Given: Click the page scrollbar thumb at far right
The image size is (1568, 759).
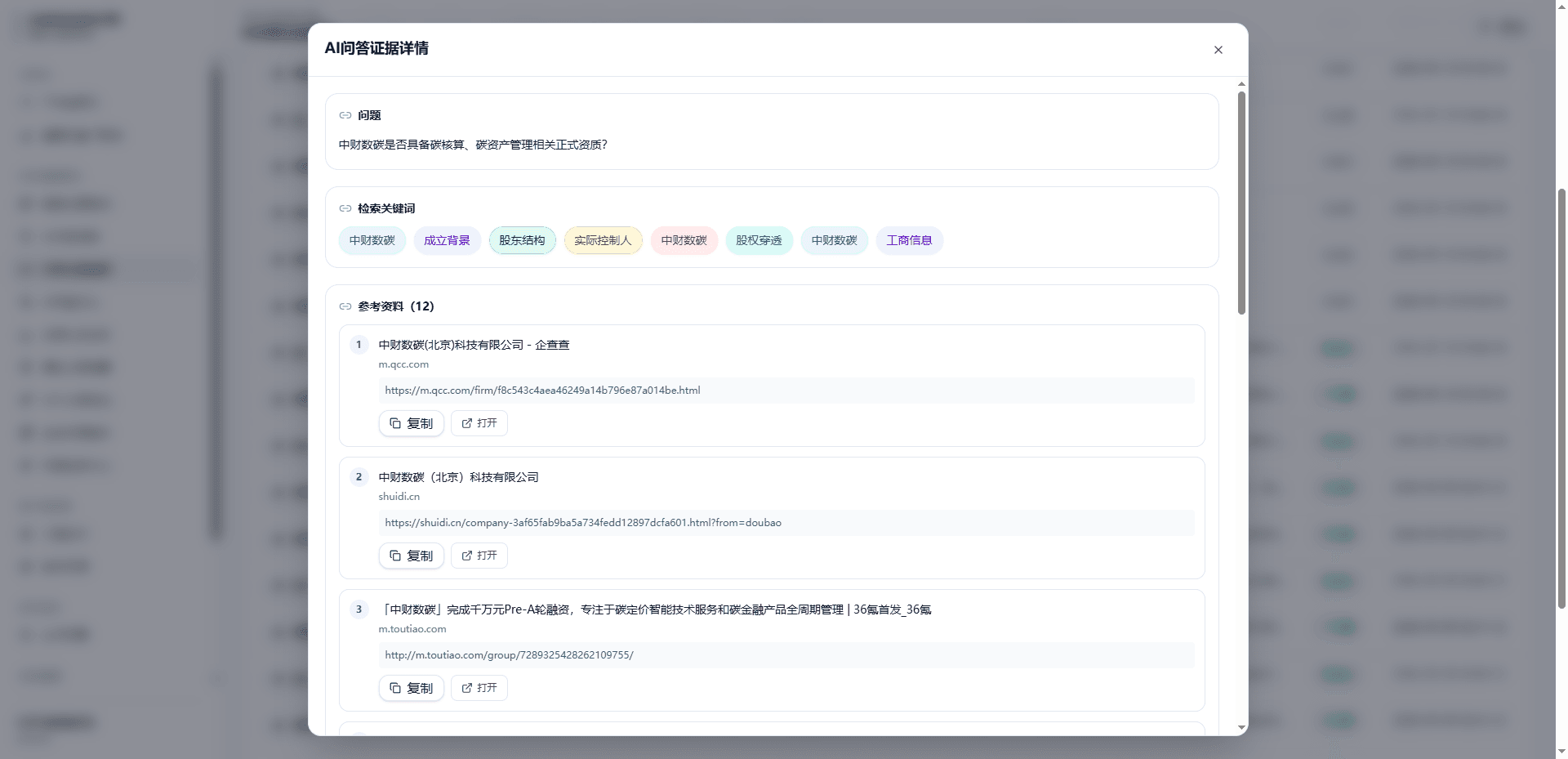Looking at the screenshot, I should point(1561,399).
